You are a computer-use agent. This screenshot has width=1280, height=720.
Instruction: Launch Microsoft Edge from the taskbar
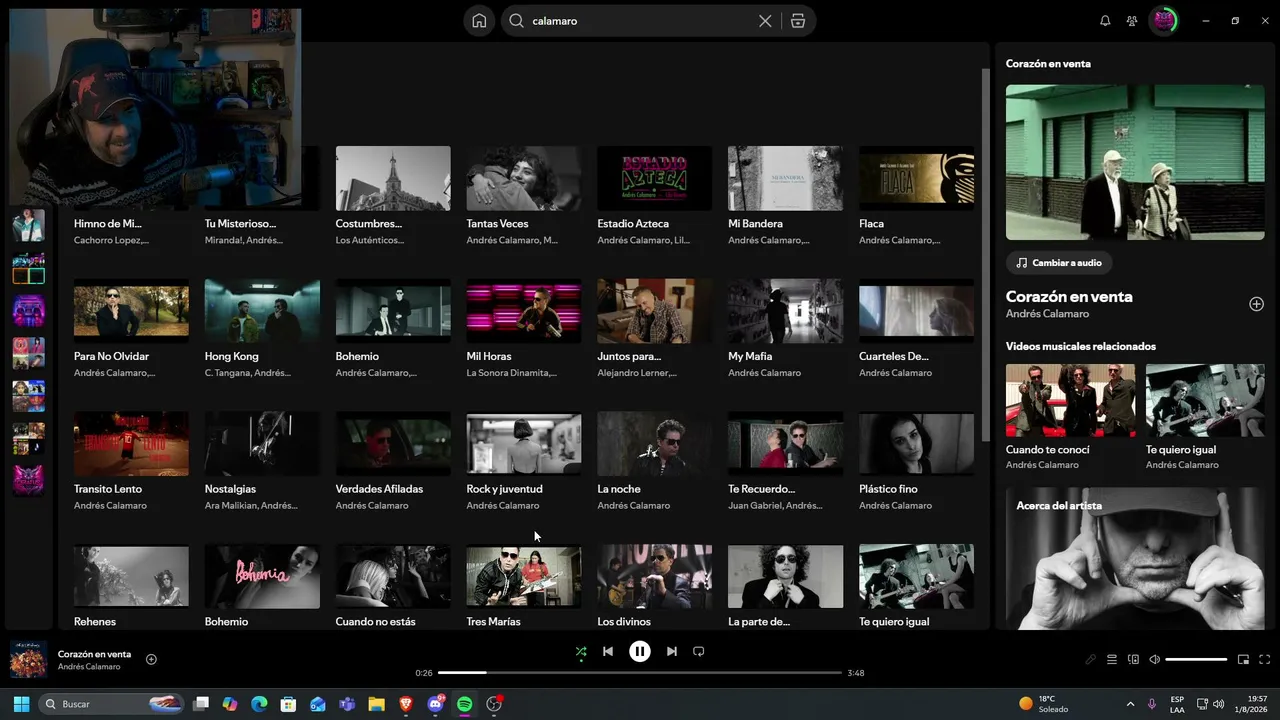coord(259,704)
